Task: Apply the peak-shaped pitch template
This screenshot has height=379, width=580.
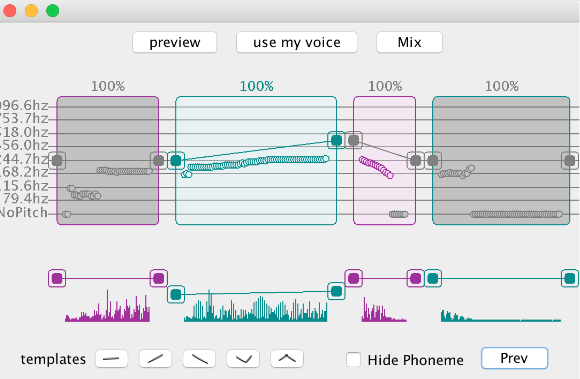Action: coord(287,359)
